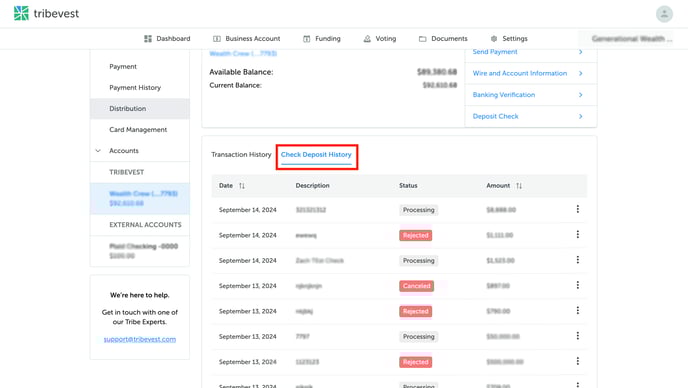688x388 pixels.
Task: Select the Check Deposit History tab
Action: pyautogui.click(x=316, y=154)
